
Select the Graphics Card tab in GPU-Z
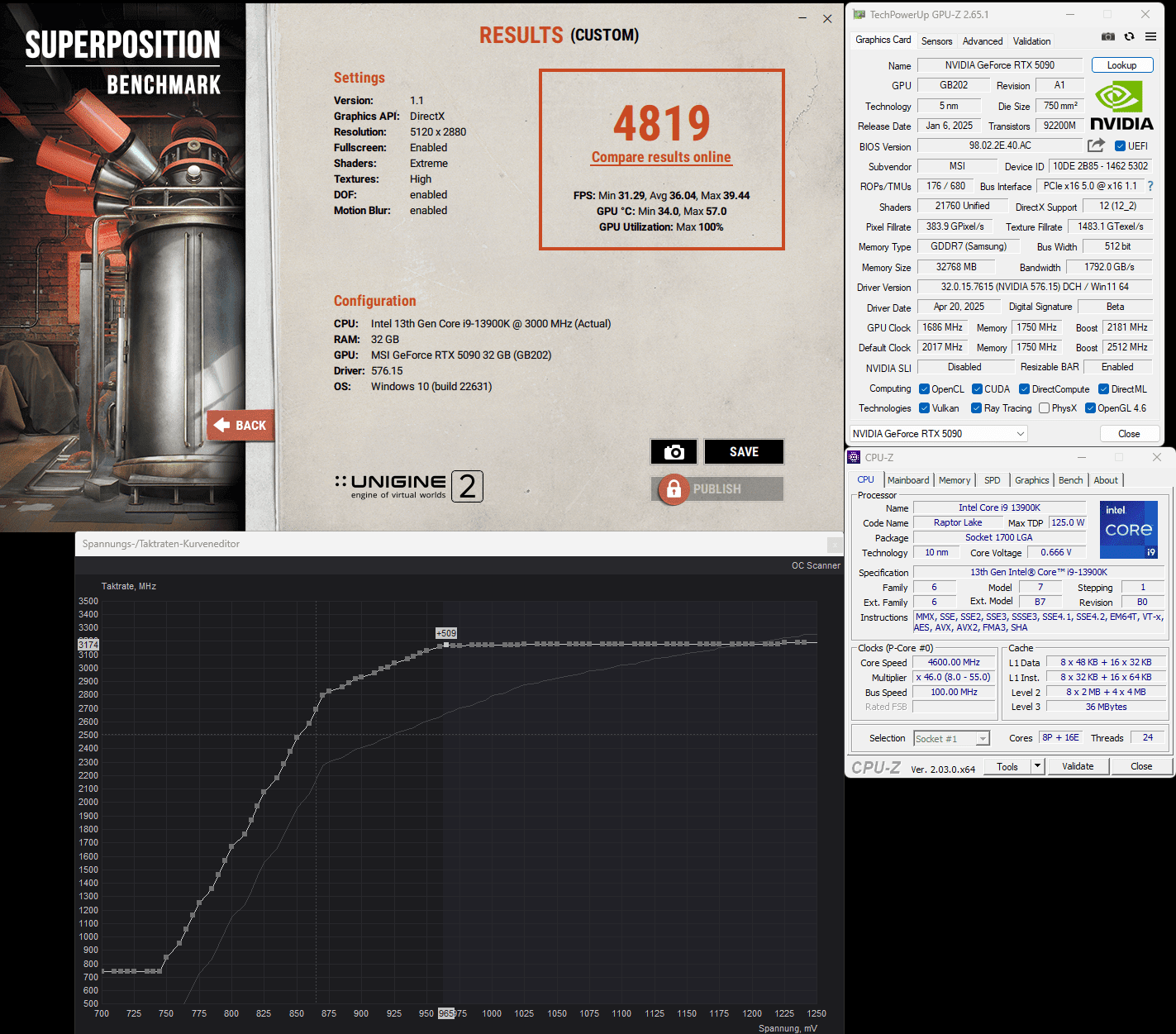pyautogui.click(x=883, y=40)
